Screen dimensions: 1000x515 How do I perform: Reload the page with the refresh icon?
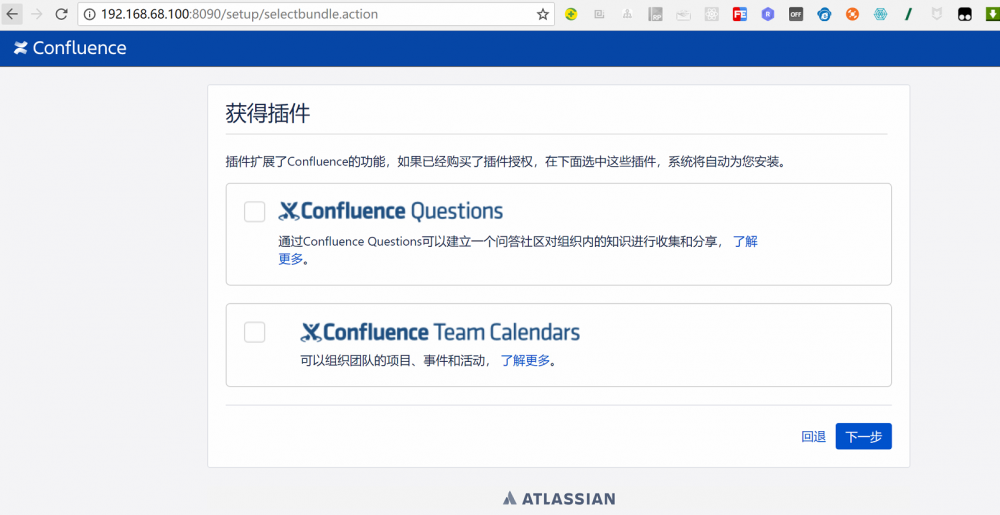click(x=61, y=14)
